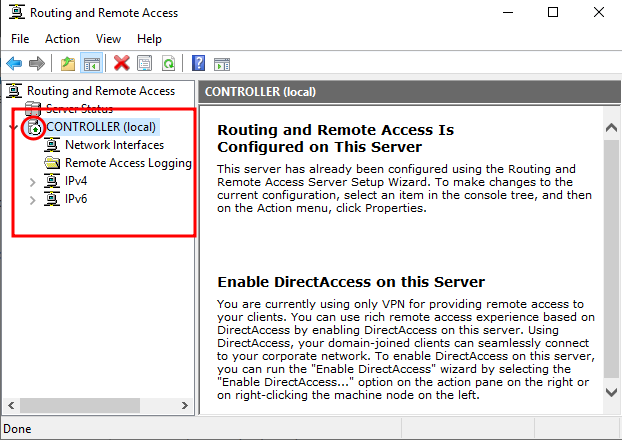Click the right pane scroll up arrow
Viewport: 622px width, 440px height.
click(x=611, y=128)
